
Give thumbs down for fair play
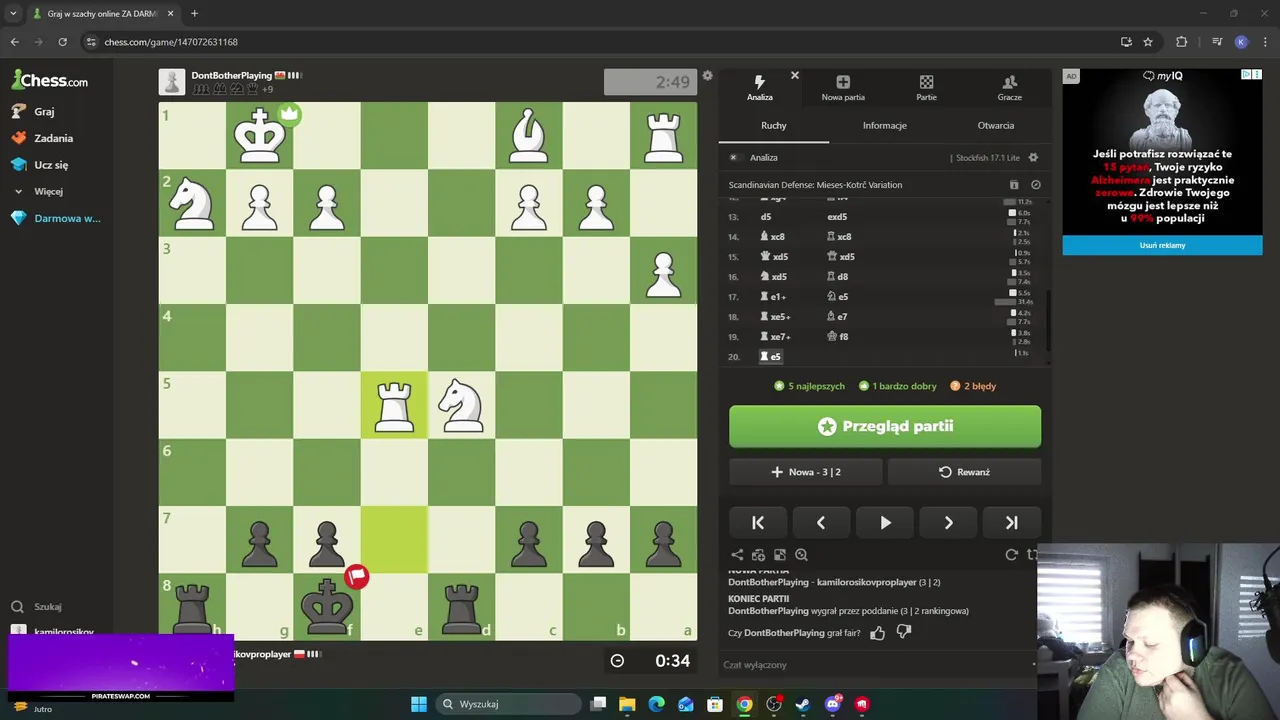pos(904,632)
